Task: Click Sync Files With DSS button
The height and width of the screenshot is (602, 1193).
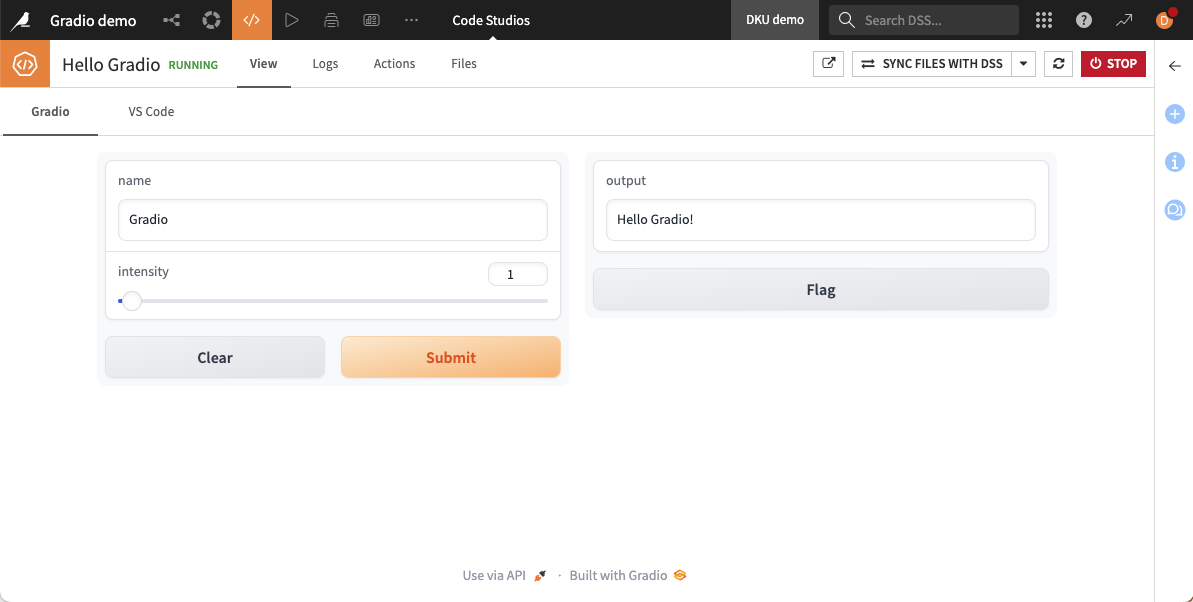Action: [x=932, y=63]
